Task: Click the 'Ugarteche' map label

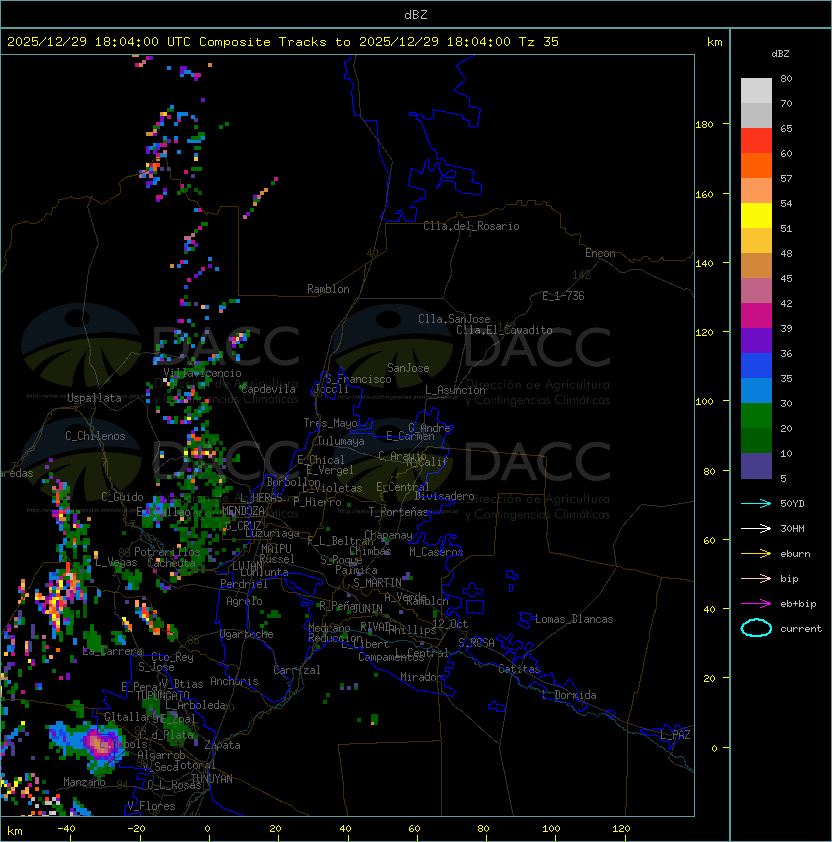Action: click(247, 634)
